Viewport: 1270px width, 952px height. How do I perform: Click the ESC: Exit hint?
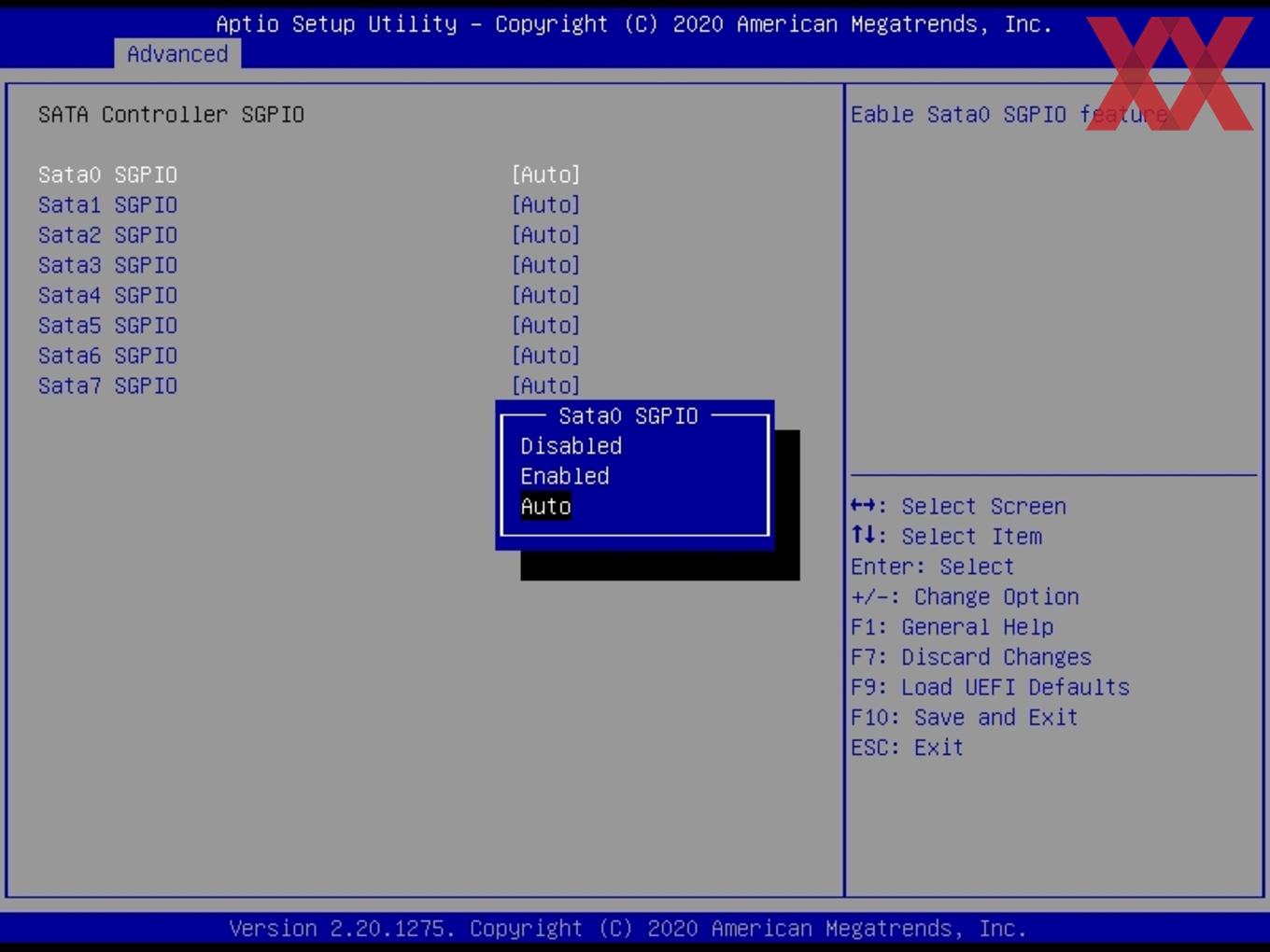907,748
